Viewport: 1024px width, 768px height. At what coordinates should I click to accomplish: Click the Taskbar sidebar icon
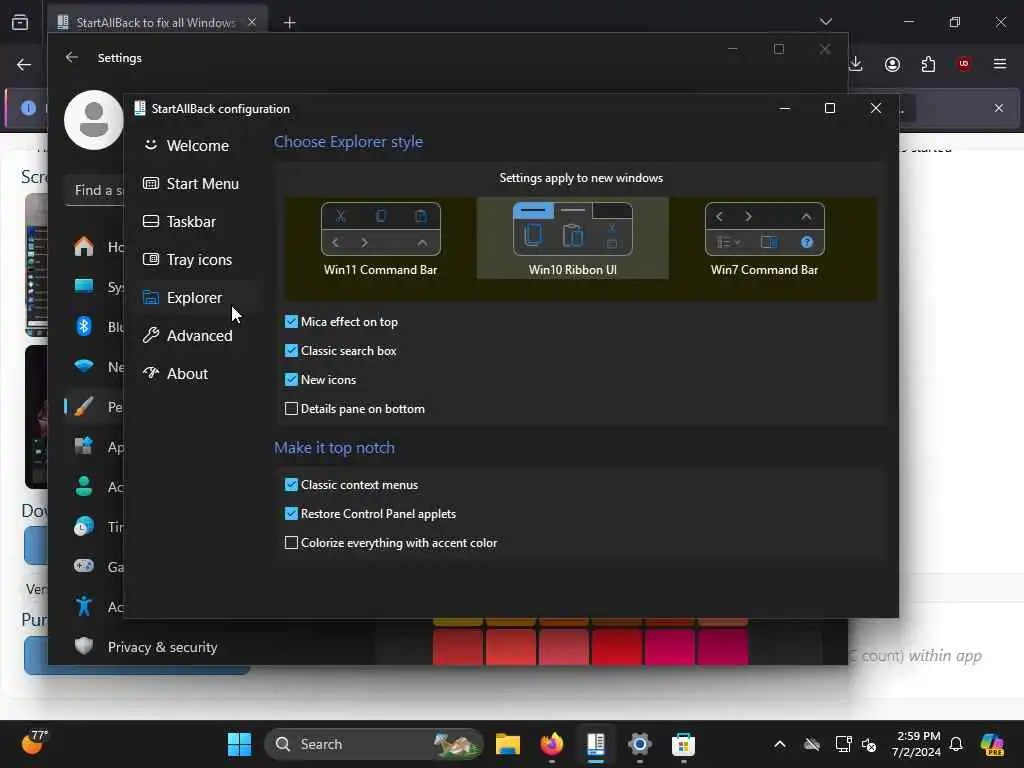[151, 221]
